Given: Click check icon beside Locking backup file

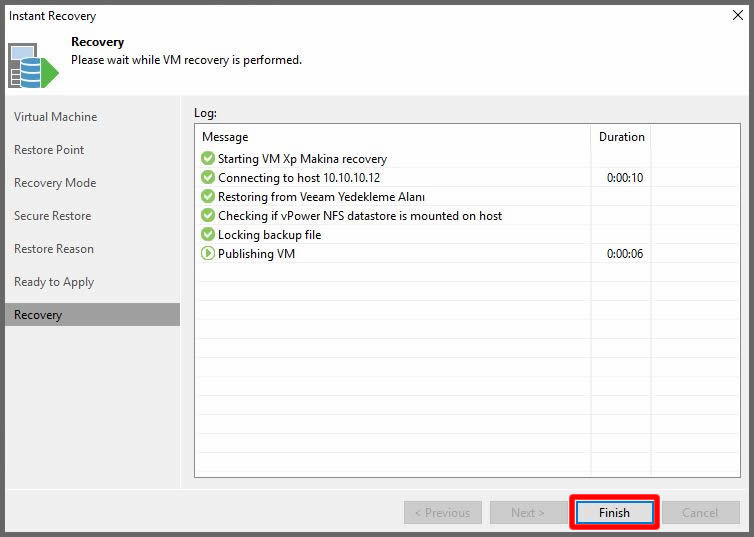Looking at the screenshot, I should pyautogui.click(x=208, y=234).
